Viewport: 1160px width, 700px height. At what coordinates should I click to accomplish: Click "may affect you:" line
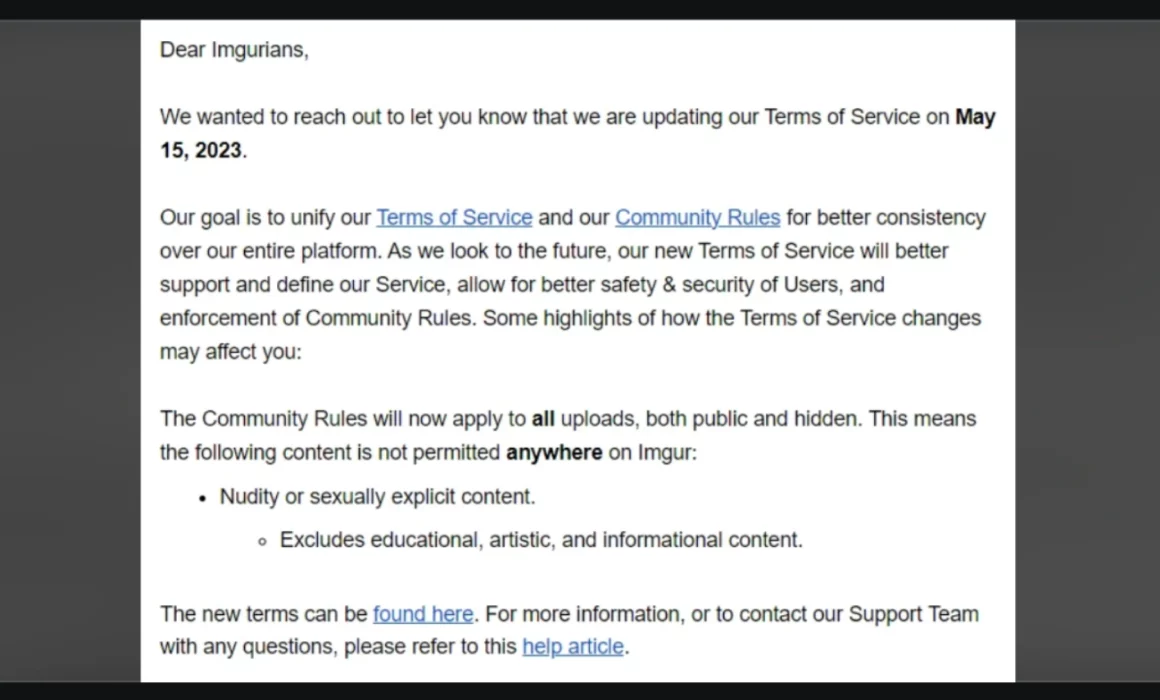pyautogui.click(x=230, y=352)
